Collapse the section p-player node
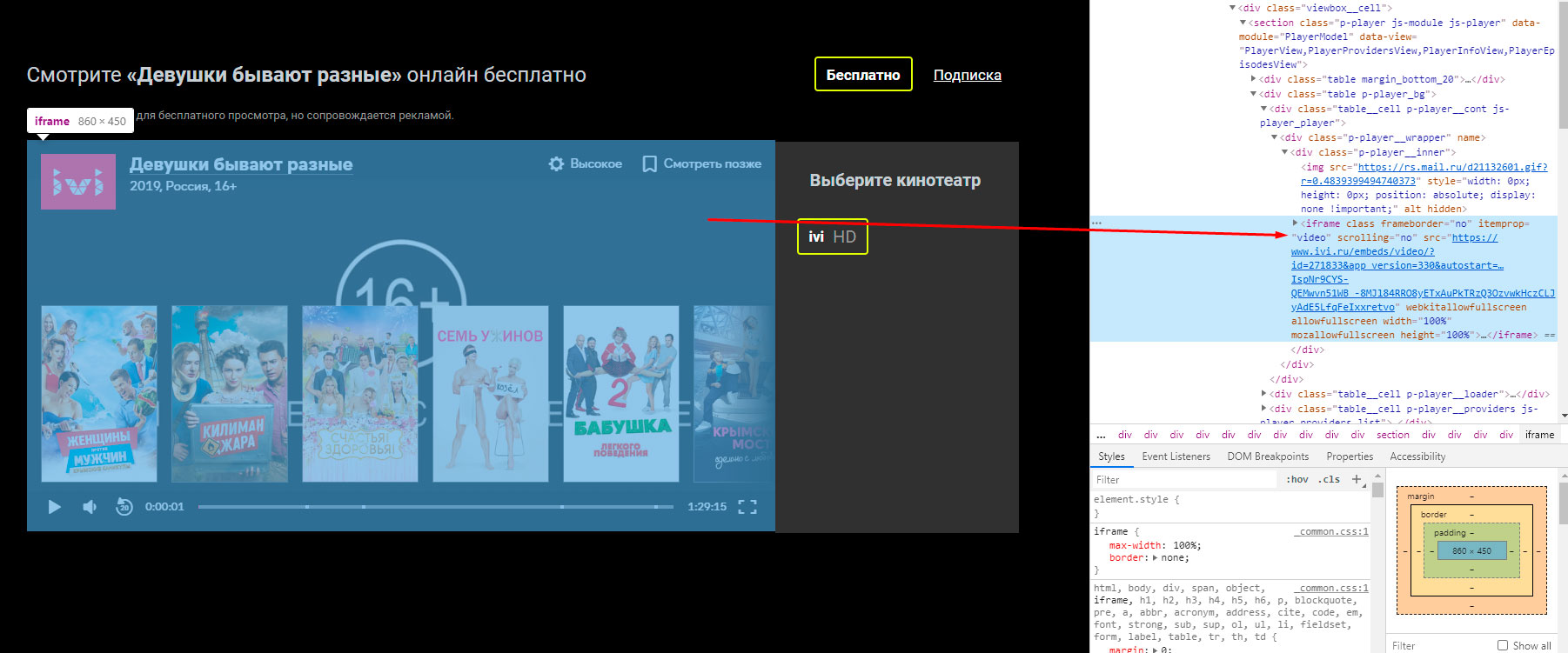The height and width of the screenshot is (653, 1568). pyautogui.click(x=1243, y=23)
